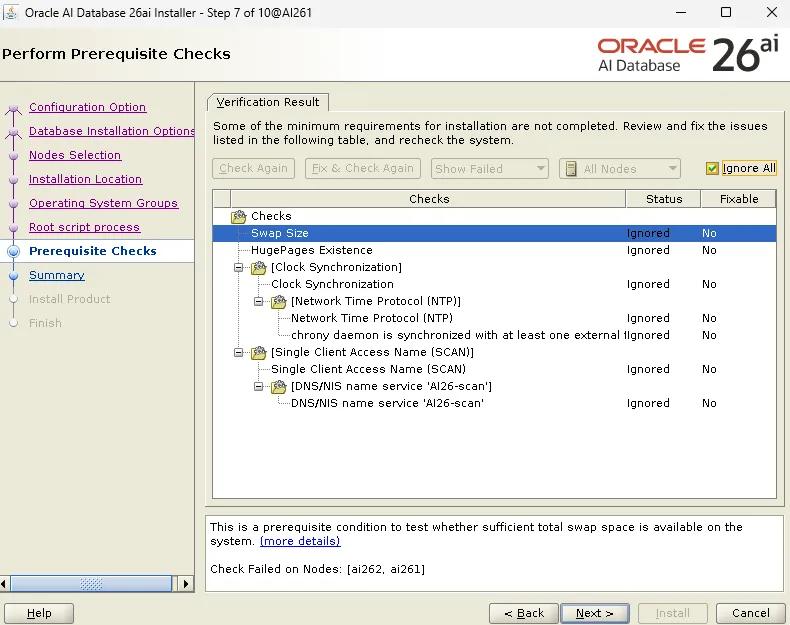Click the Check Again button
This screenshot has height=625, width=790.
tap(253, 168)
